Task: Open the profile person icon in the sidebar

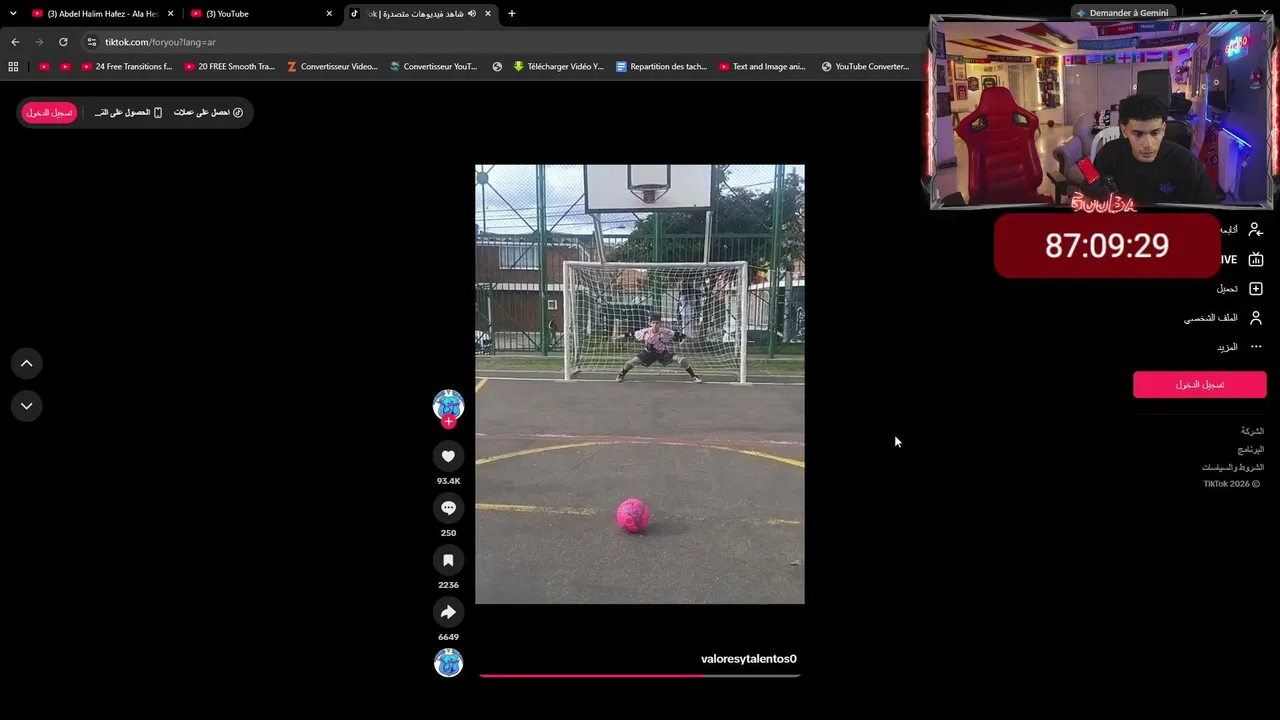Action: [x=1256, y=318]
